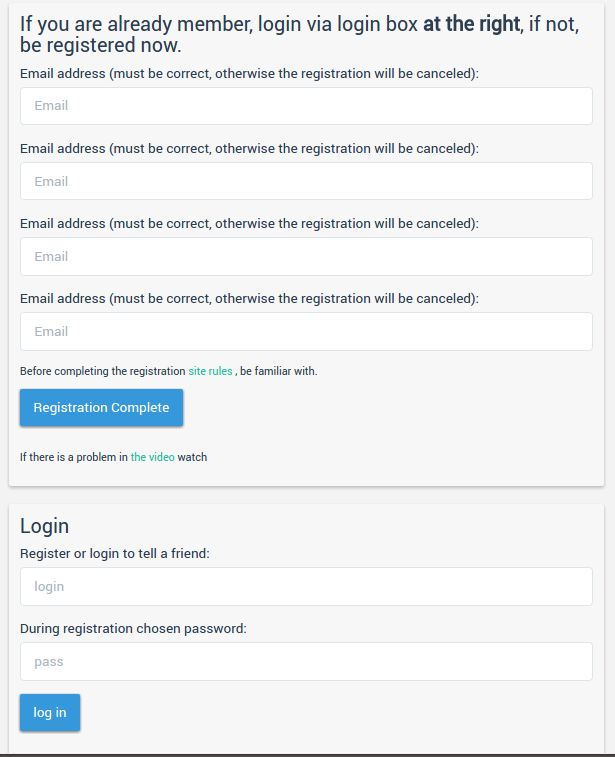Click the log in button

pyautogui.click(x=50, y=713)
